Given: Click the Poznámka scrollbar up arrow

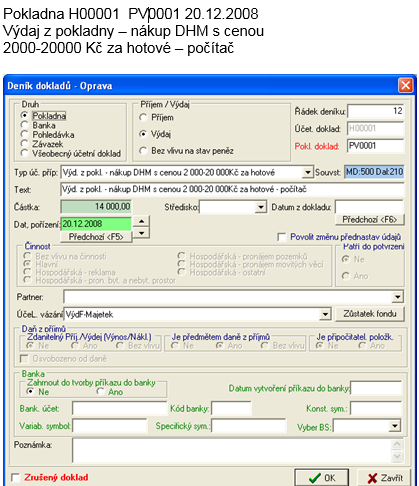Looking at the screenshot, I should (x=397, y=444).
